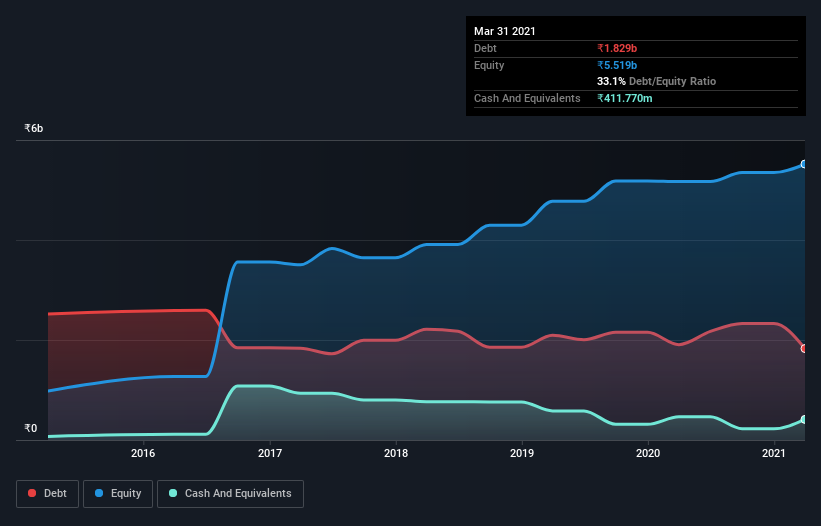
Task: Click the 33.1% Debt/Equity Ratio text
Action: (x=657, y=81)
